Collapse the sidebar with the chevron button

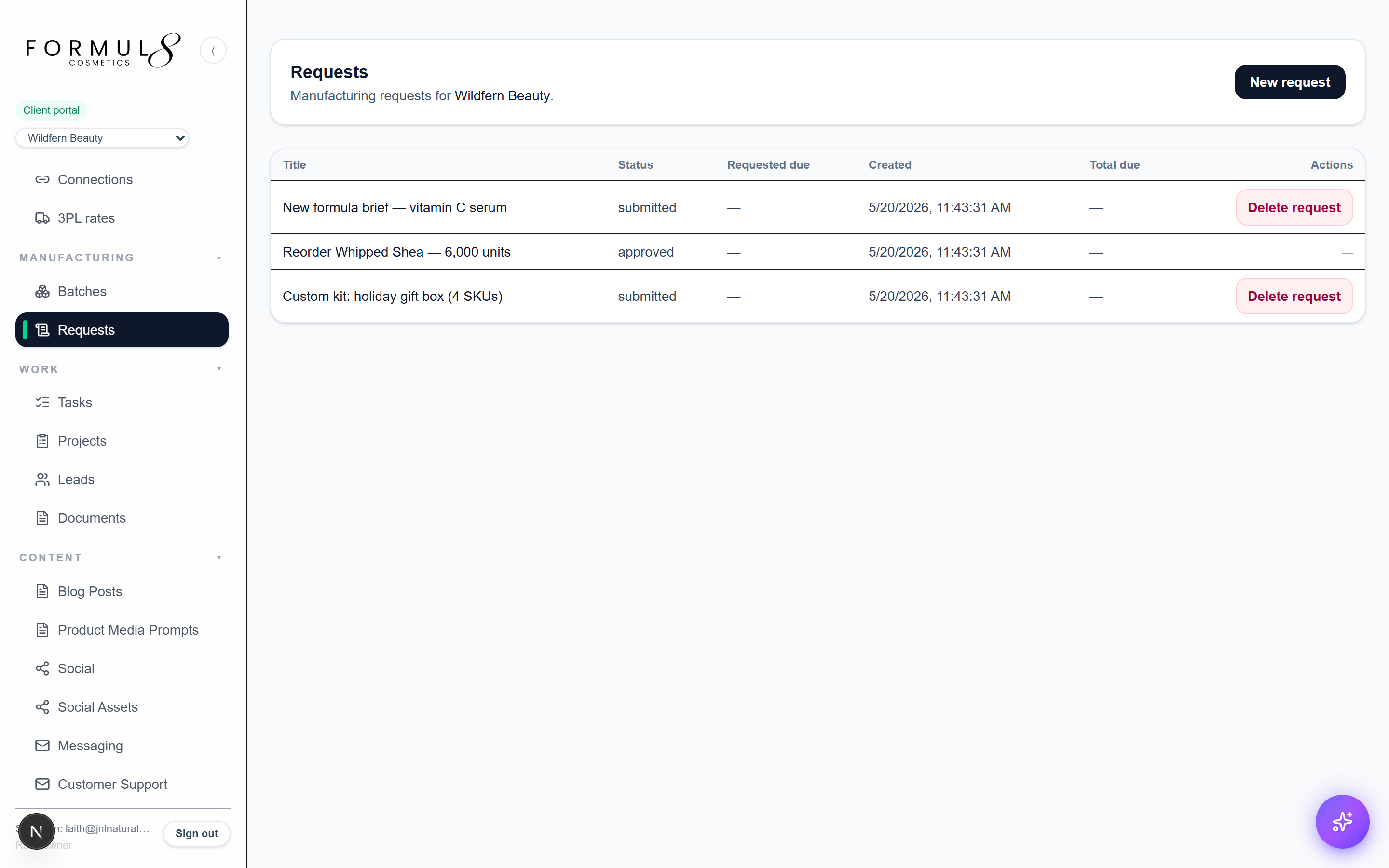tap(213, 51)
